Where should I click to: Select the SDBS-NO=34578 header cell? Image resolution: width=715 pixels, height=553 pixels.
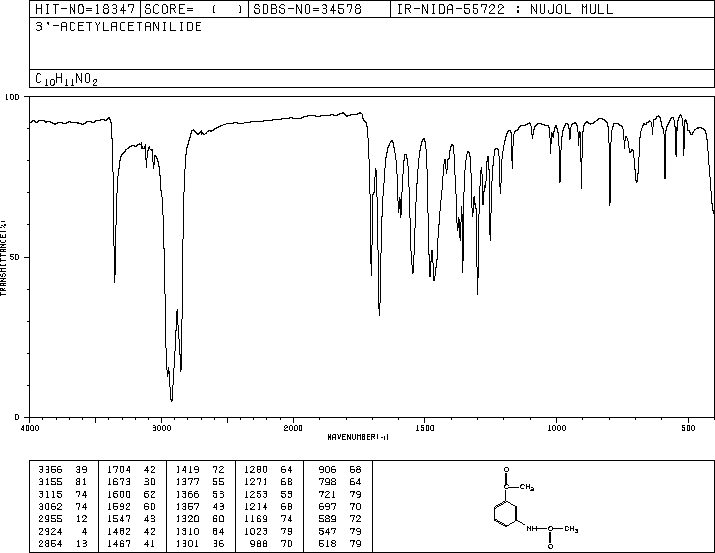[319, 9]
